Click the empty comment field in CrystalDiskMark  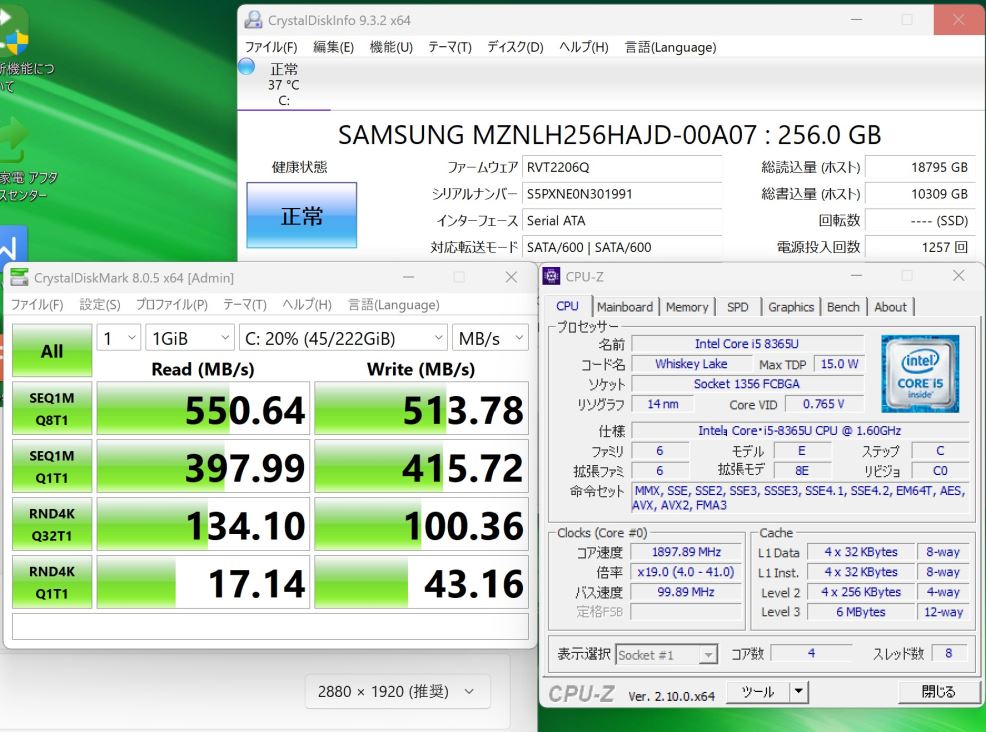(x=270, y=626)
